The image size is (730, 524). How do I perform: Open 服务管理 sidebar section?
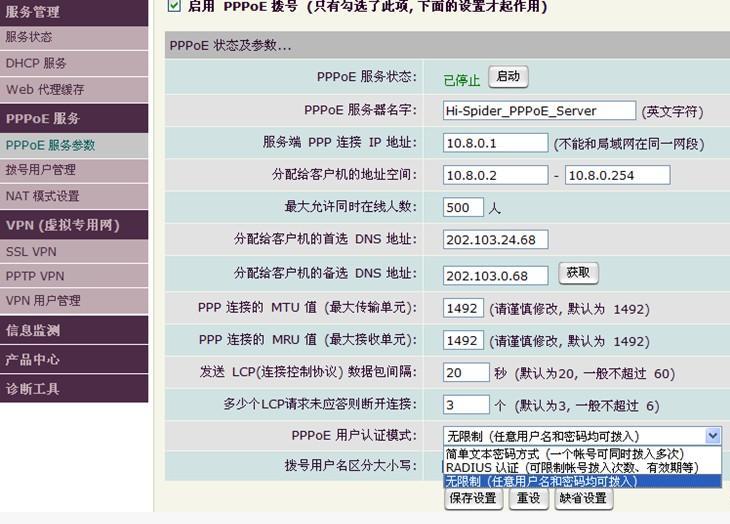click(74, 12)
